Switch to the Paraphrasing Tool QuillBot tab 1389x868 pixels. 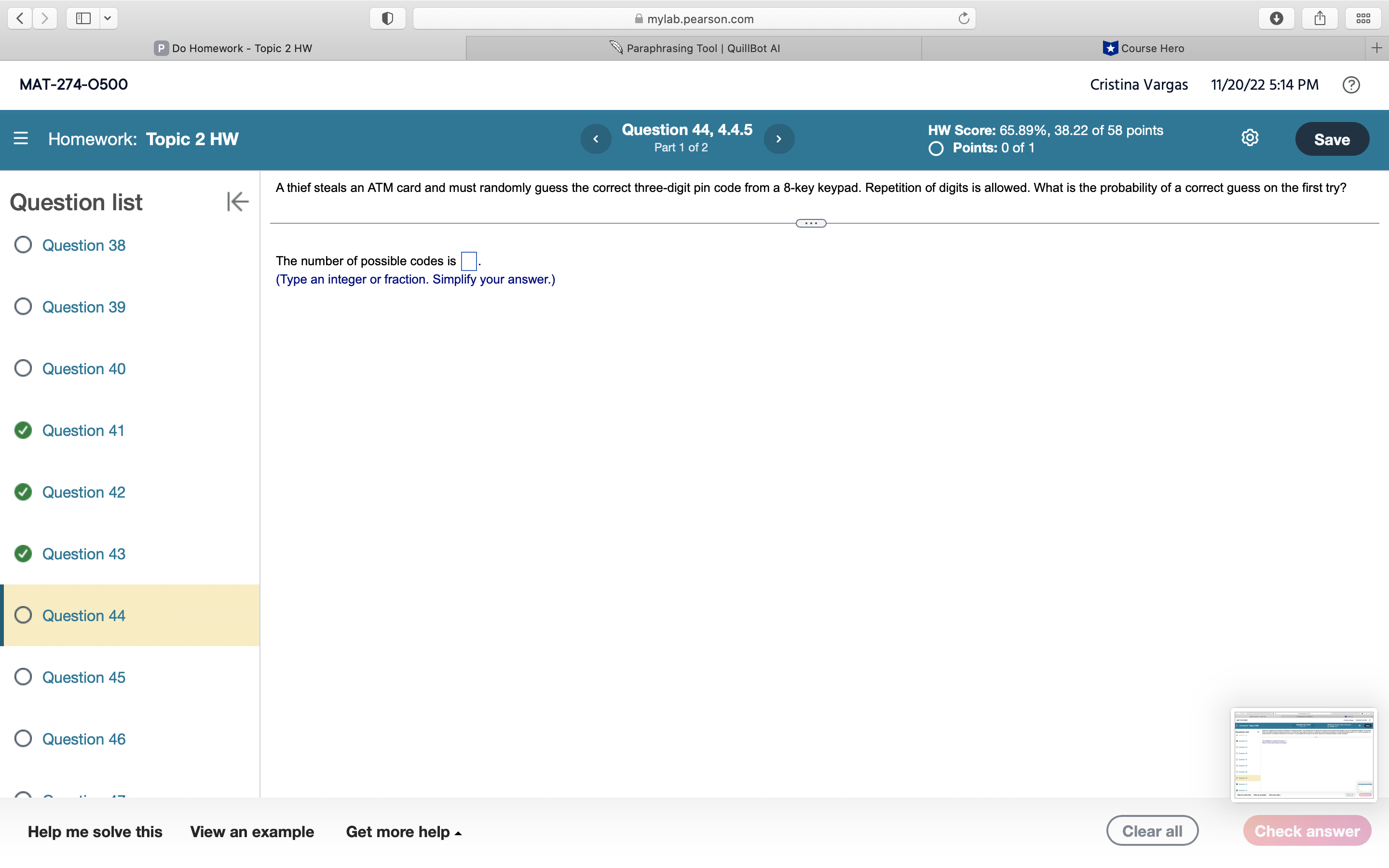click(x=694, y=48)
